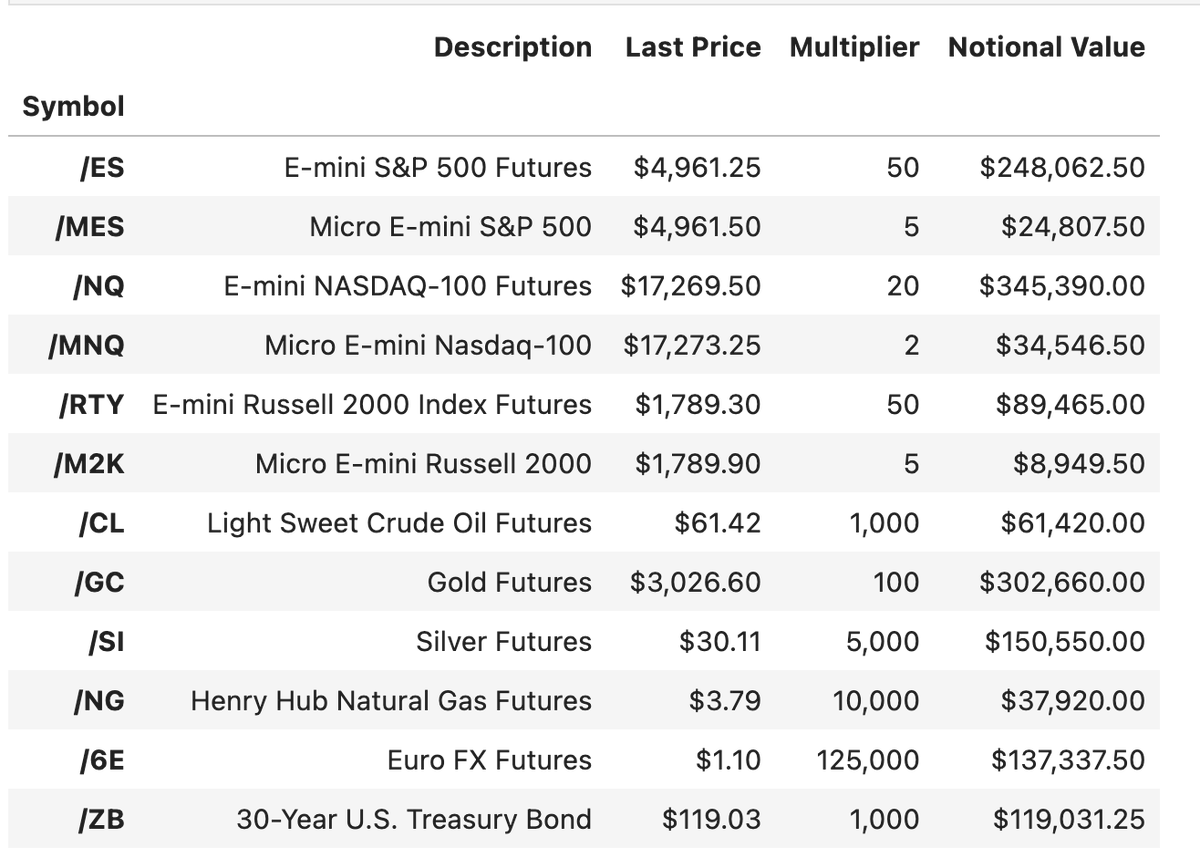This screenshot has height=868, width=1200.
Task: Click the /NQ symbol cell
Action: coord(98,286)
